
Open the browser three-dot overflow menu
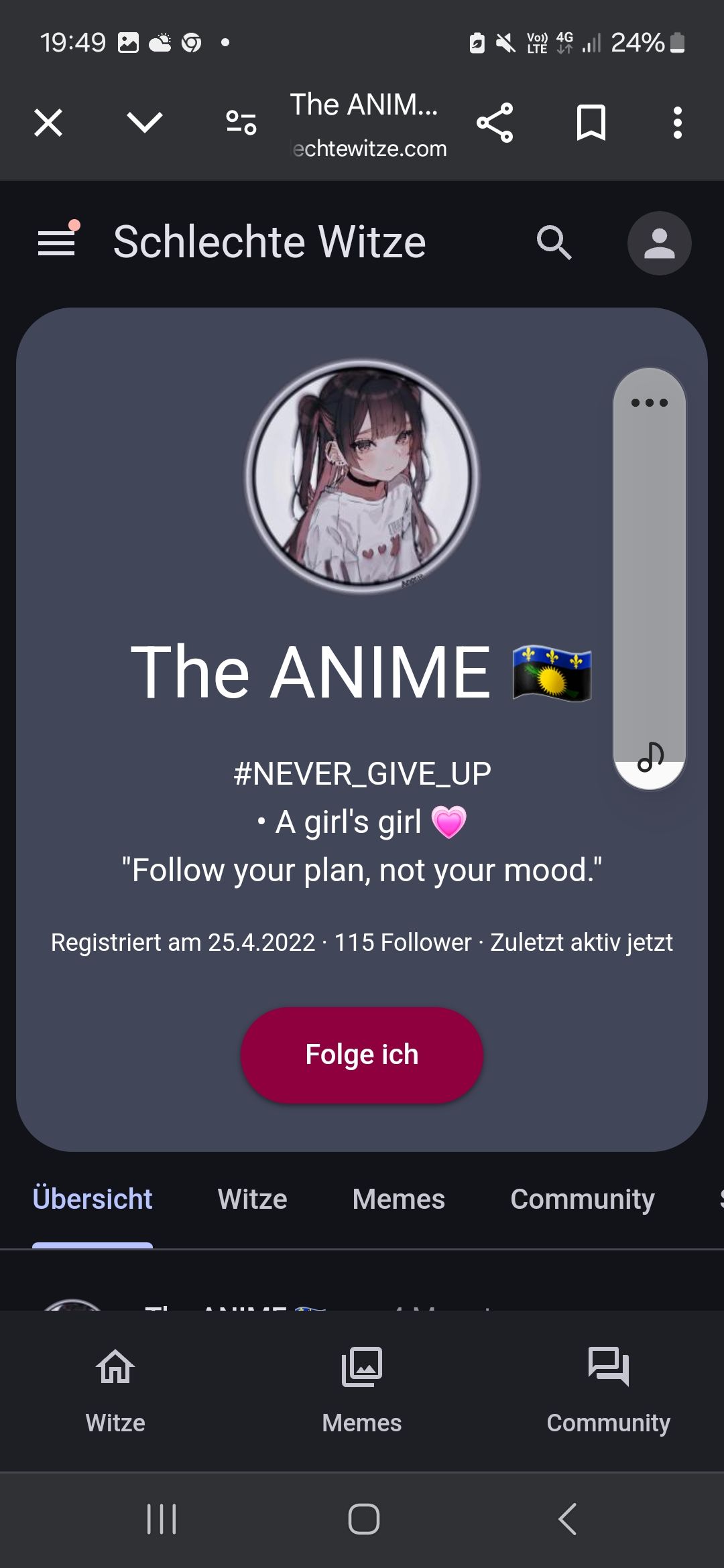(678, 123)
